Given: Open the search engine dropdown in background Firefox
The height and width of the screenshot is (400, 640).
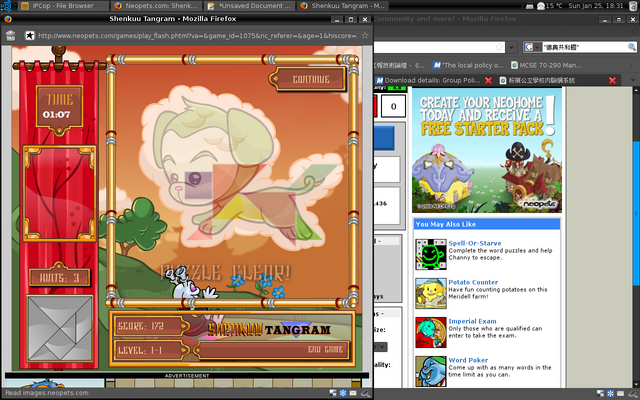Looking at the screenshot, I should (538, 47).
